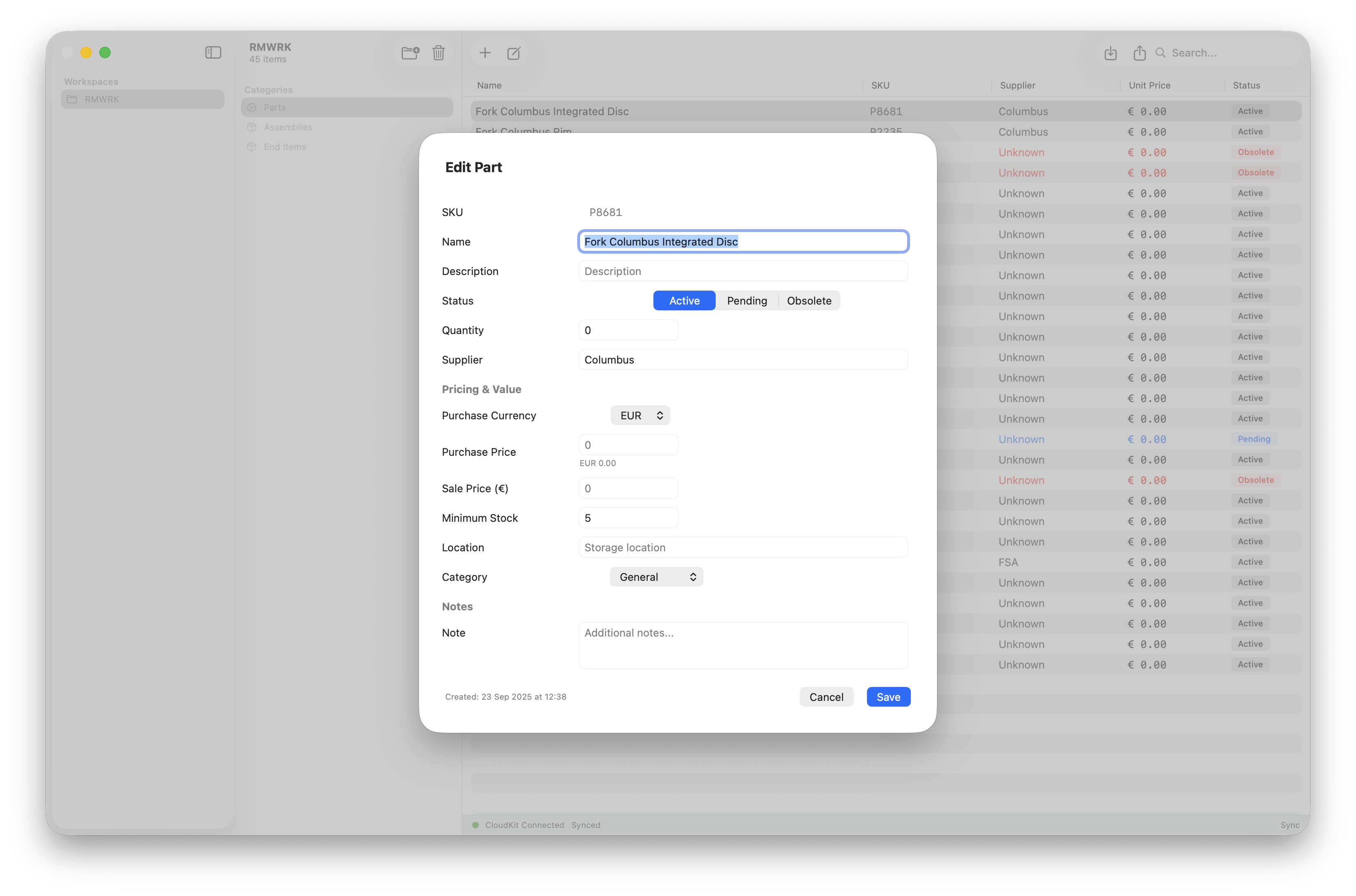Open the Purchase Currency EUR dropdown

640,416
